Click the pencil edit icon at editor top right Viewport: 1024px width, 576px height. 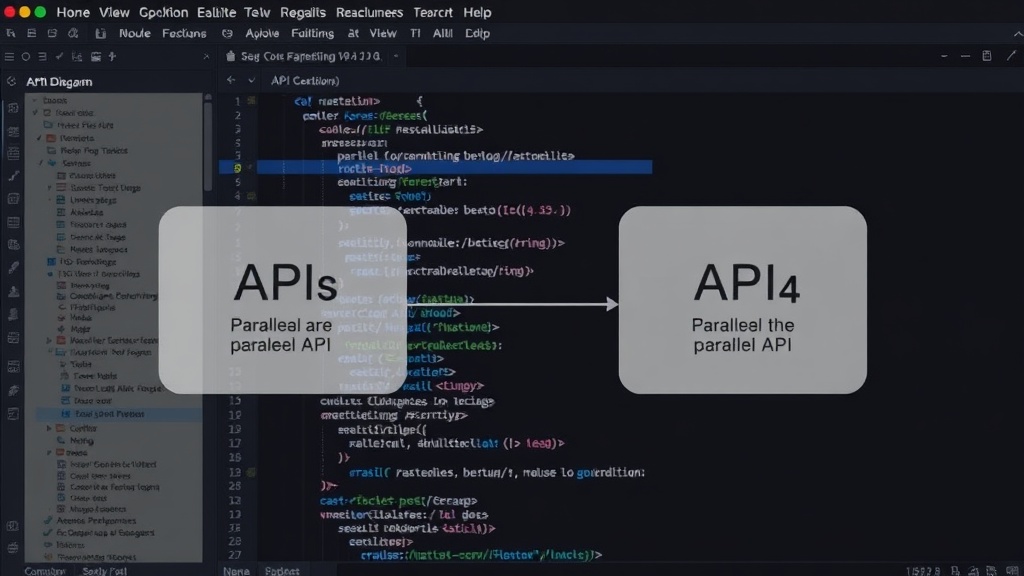tap(1012, 56)
